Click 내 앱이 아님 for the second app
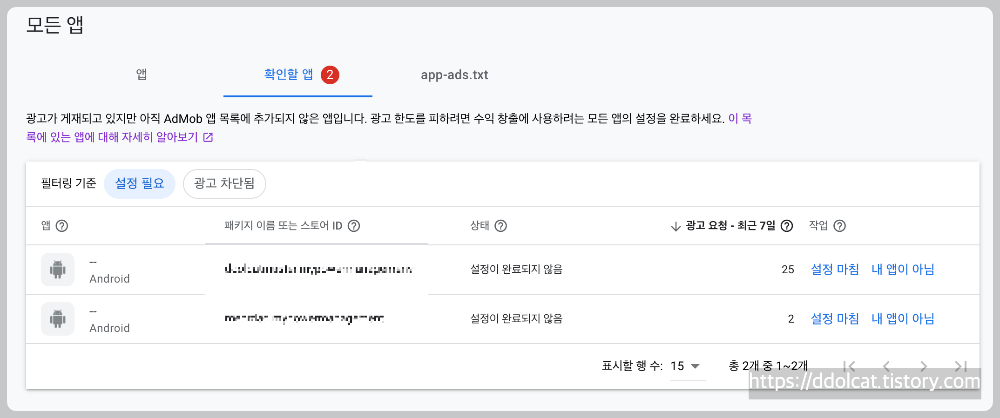Image resolution: width=1000 pixels, height=418 pixels. 902,319
